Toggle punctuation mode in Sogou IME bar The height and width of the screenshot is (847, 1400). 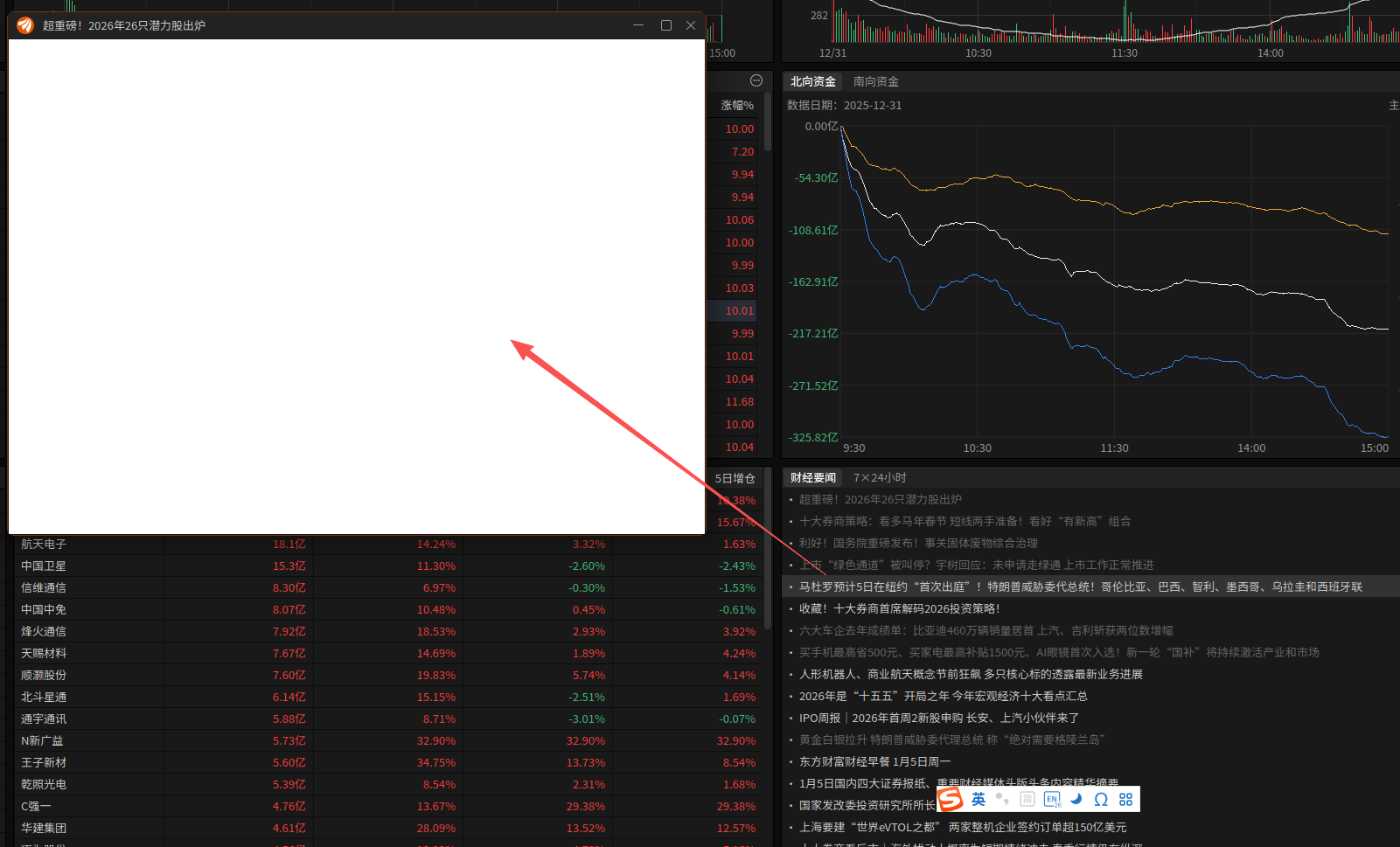click(1002, 799)
